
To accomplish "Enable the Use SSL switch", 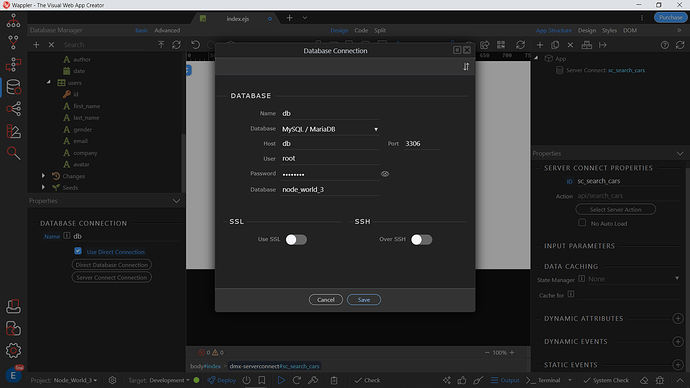I will point(296,239).
